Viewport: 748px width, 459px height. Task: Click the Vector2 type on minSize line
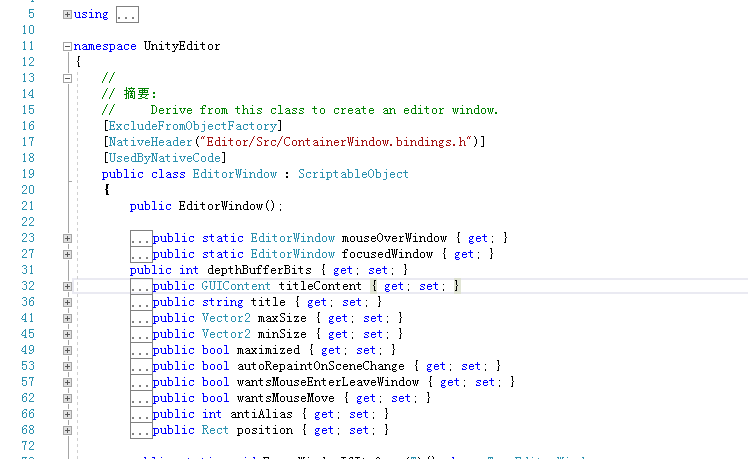(226, 334)
